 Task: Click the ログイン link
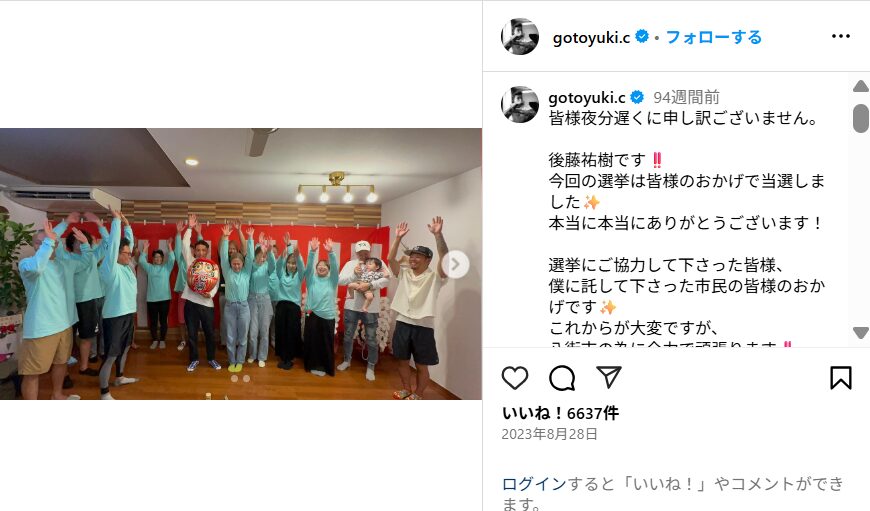coord(533,484)
